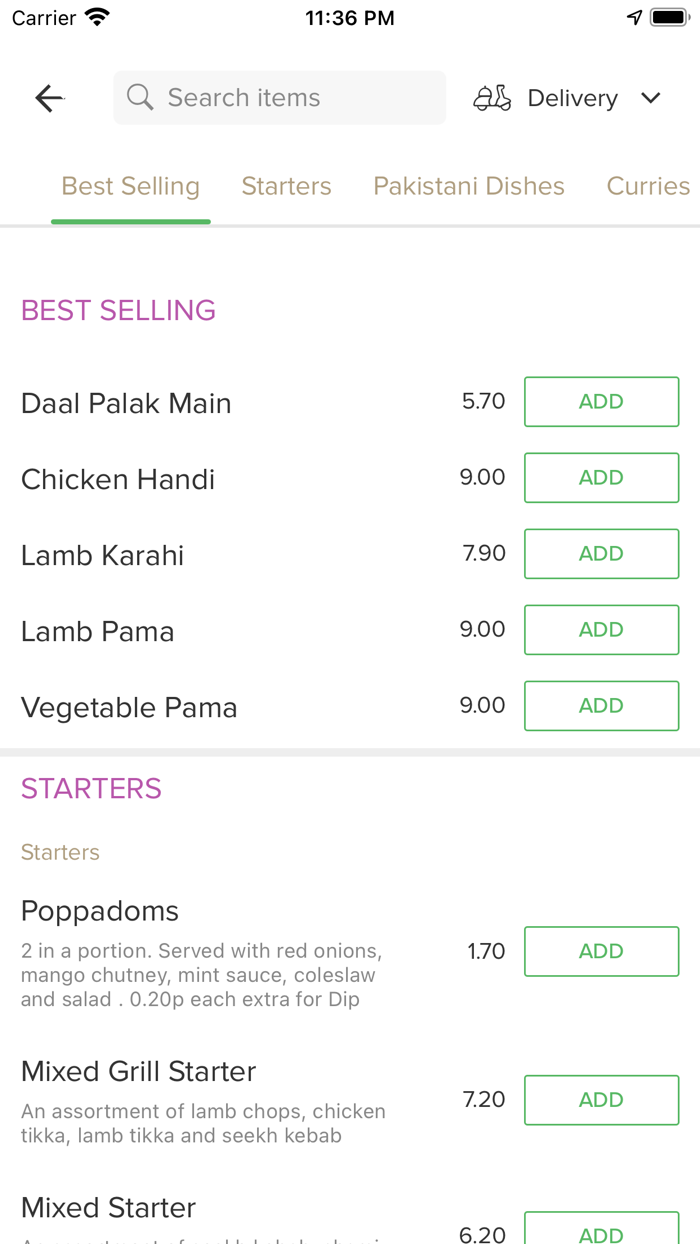Tap the search magnifier icon

click(140, 98)
